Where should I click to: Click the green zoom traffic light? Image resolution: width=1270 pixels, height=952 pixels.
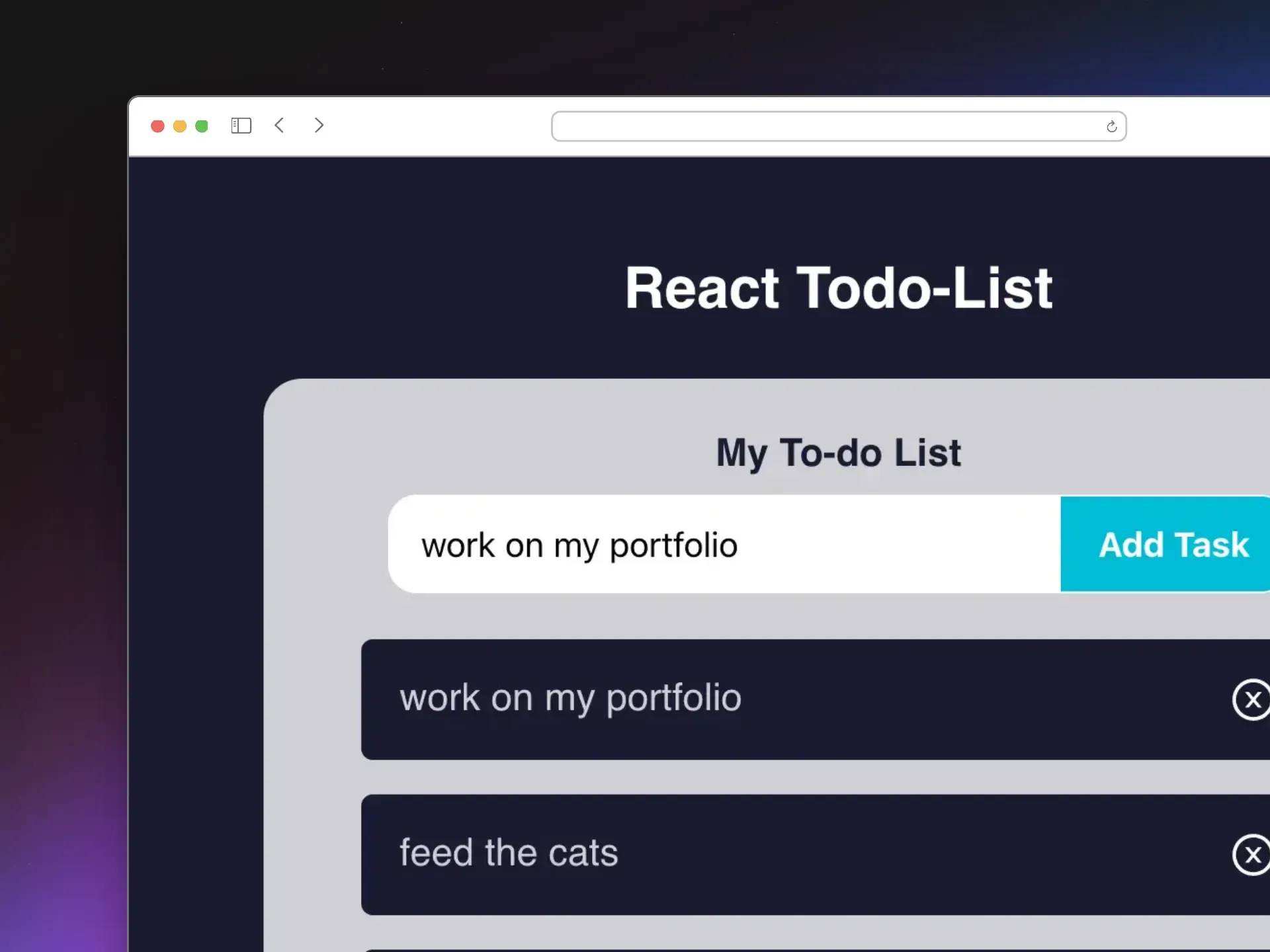coord(202,126)
